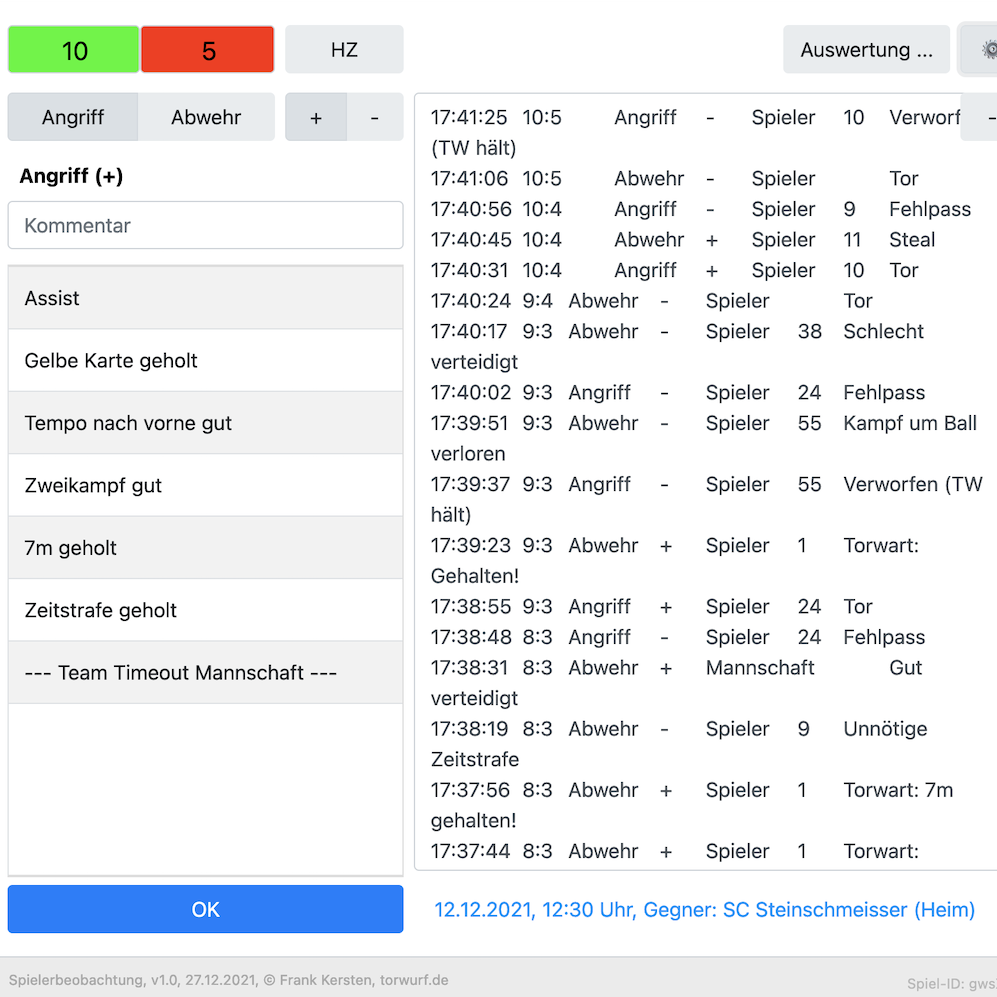Screen dimensions: 997x997
Task: Choose Gelbe Karte geholt action
Action: pyautogui.click(x=205, y=360)
